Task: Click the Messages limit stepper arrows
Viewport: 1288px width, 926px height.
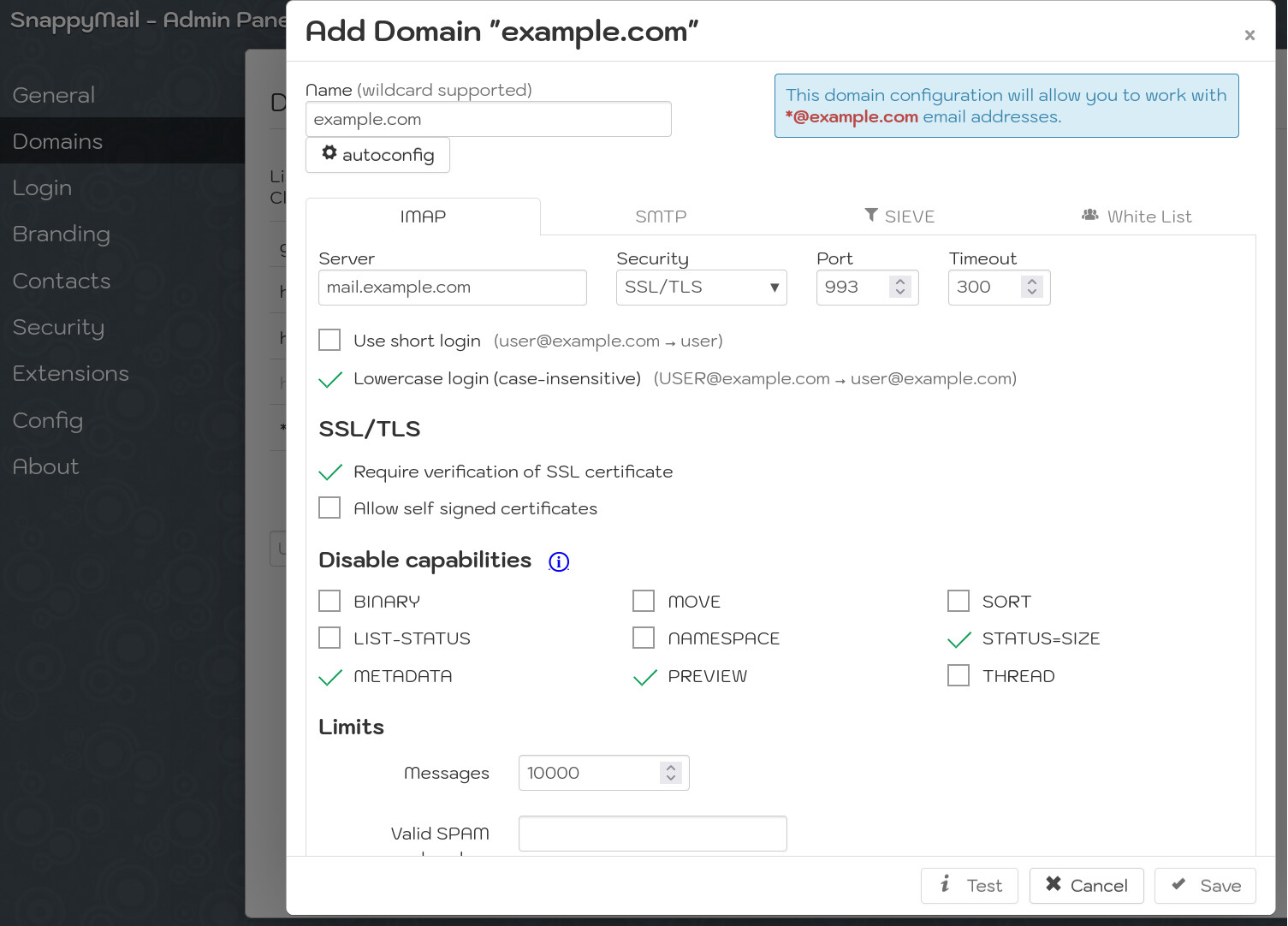Action: click(x=671, y=773)
